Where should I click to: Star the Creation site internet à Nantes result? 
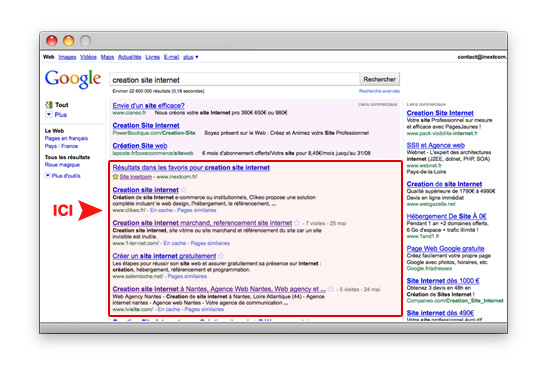(331, 289)
